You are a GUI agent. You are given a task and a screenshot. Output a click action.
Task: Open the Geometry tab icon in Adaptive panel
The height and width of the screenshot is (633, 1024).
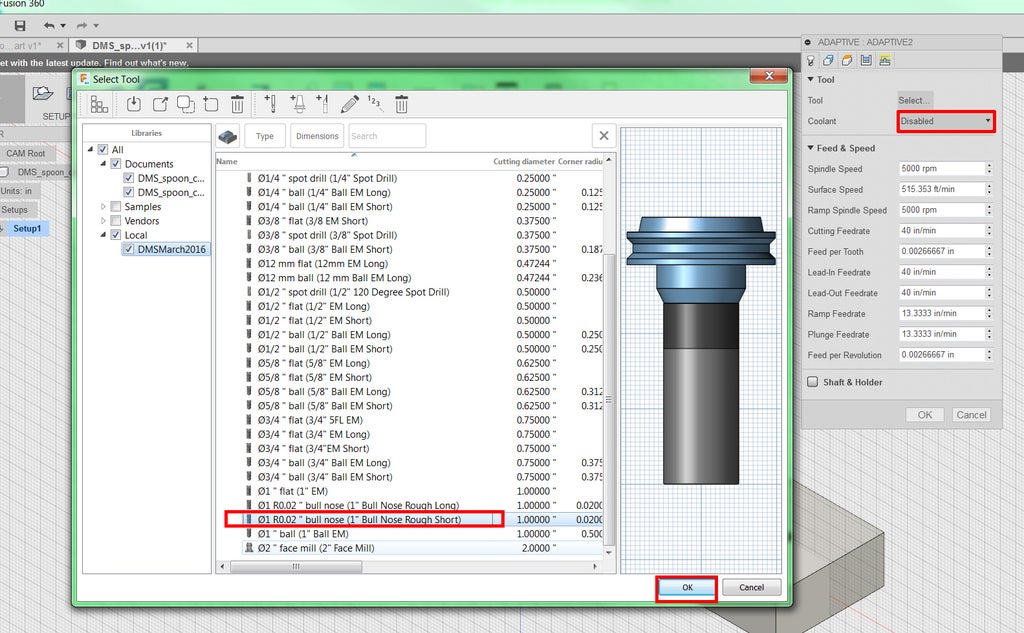pyautogui.click(x=829, y=61)
